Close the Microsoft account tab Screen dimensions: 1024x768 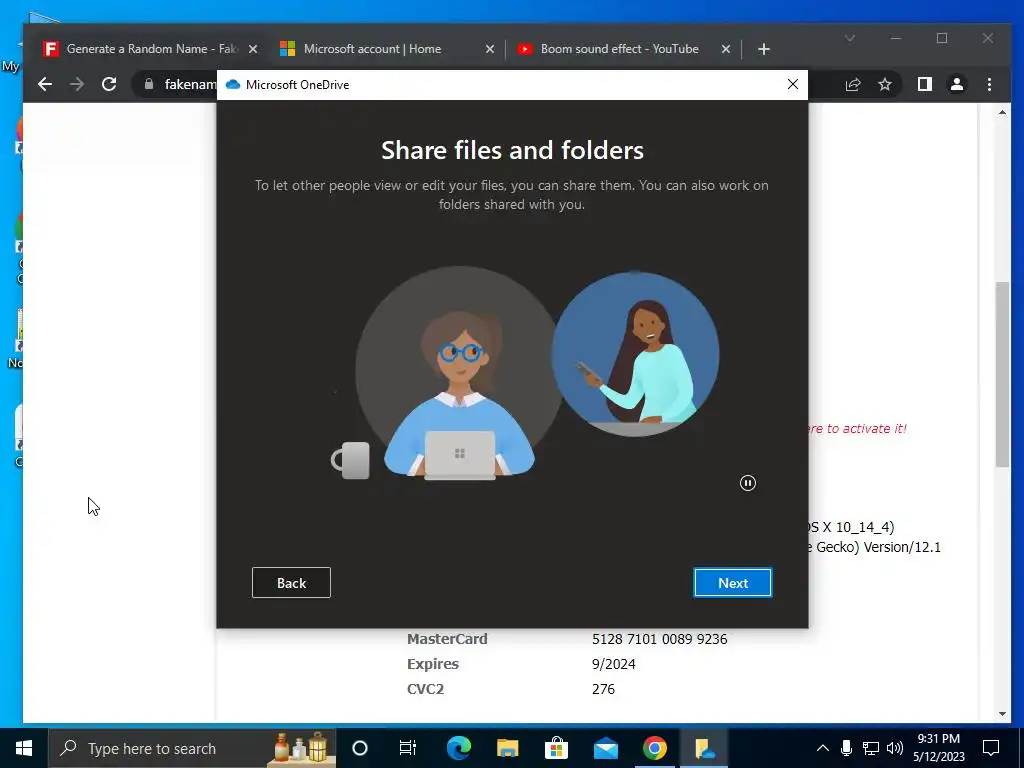pyautogui.click(x=490, y=49)
